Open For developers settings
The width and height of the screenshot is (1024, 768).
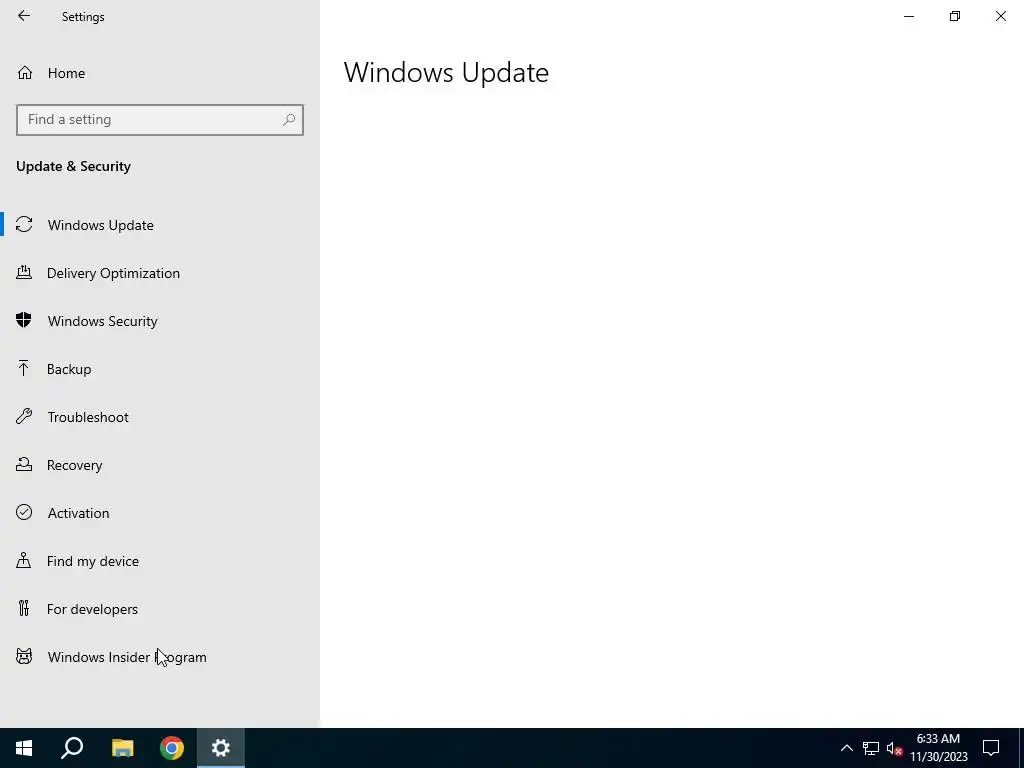[92, 609]
